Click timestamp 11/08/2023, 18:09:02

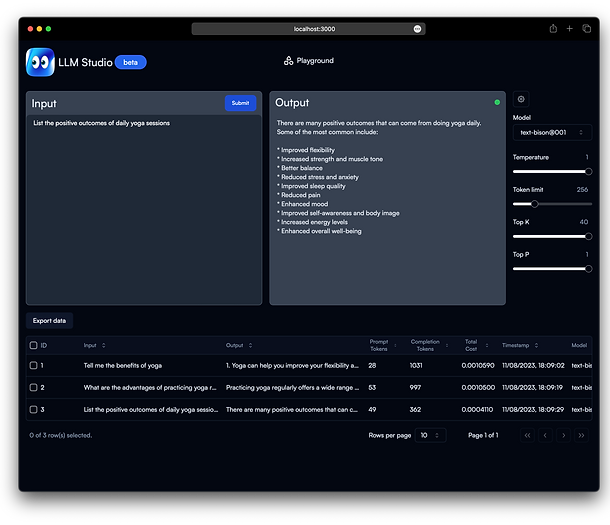(533, 366)
